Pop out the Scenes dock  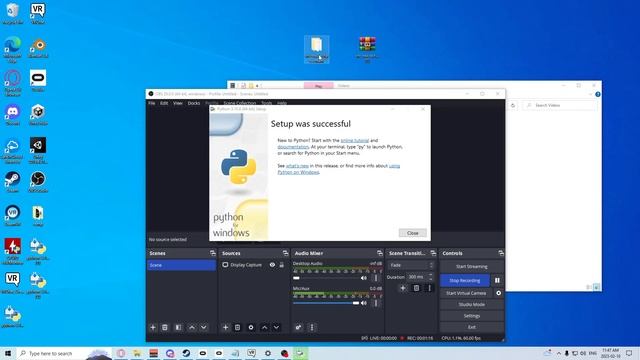point(213,253)
